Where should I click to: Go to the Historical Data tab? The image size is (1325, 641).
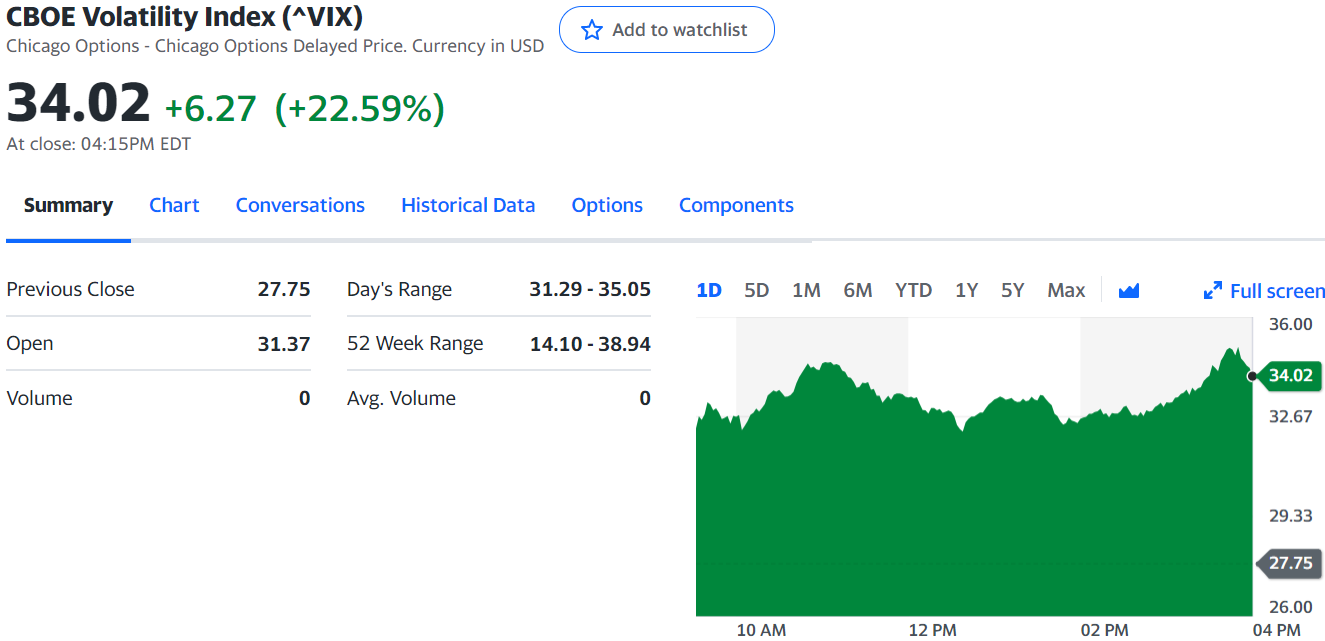click(468, 205)
